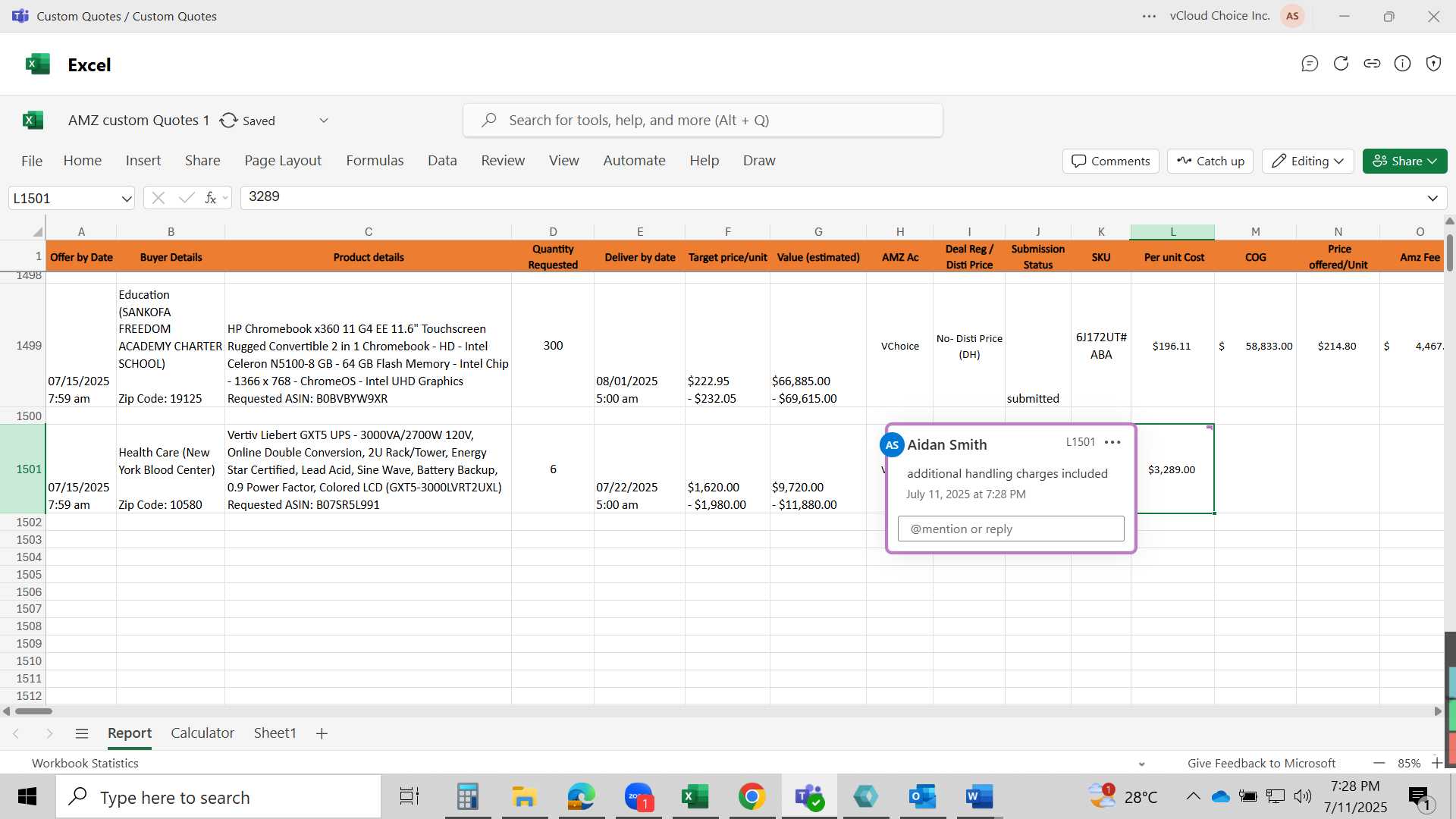Open the Editing mode dropdown
Viewport: 1456px width, 819px height.
[x=1308, y=161]
